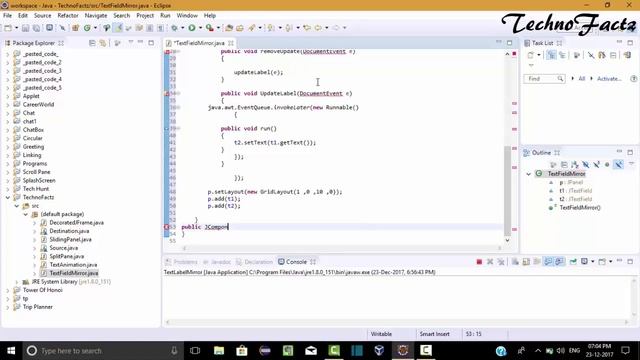Click the Windows Start button
This screenshot has width=640, height=360.
11,350
